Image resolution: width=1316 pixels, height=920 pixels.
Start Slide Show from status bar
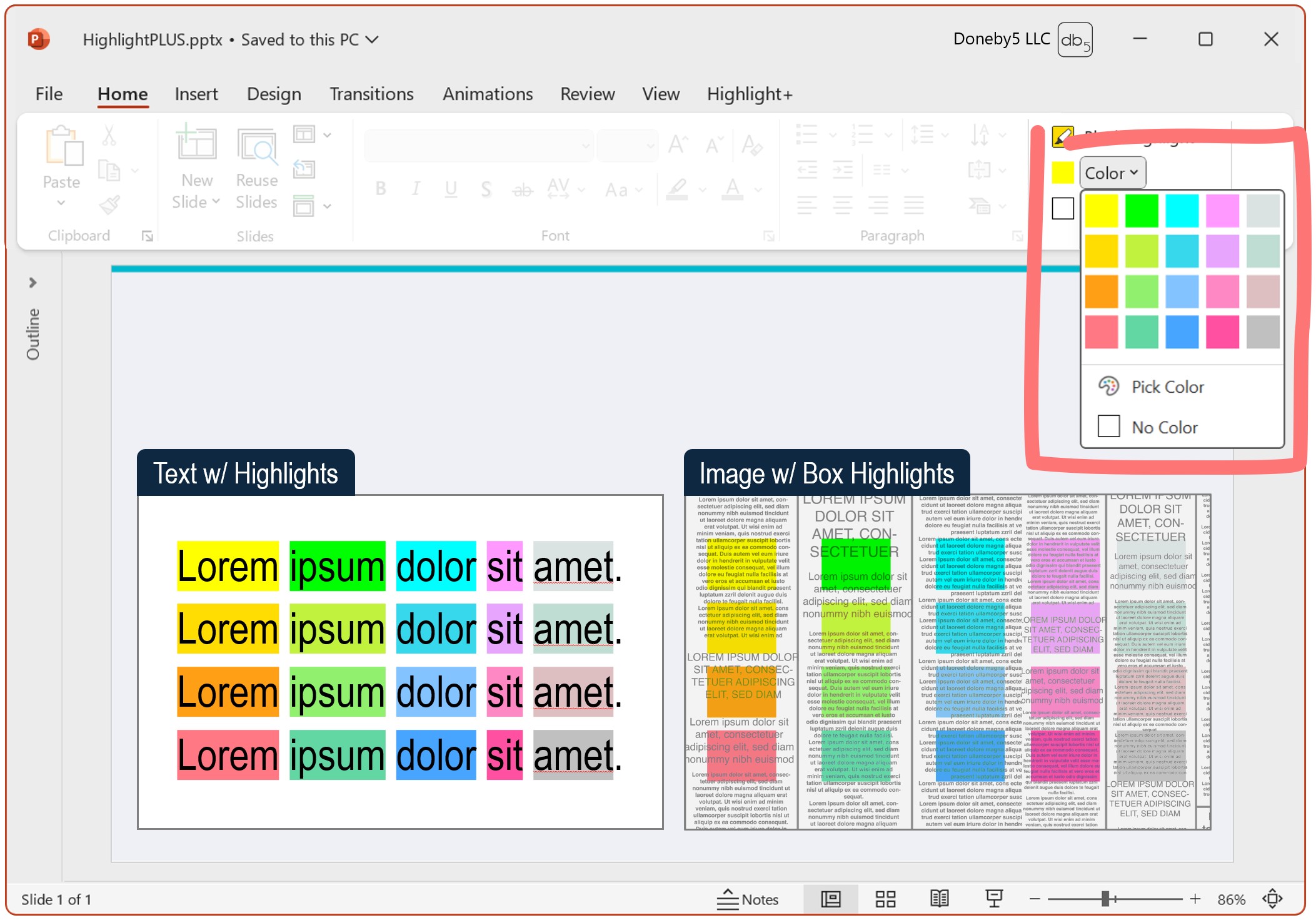993,899
